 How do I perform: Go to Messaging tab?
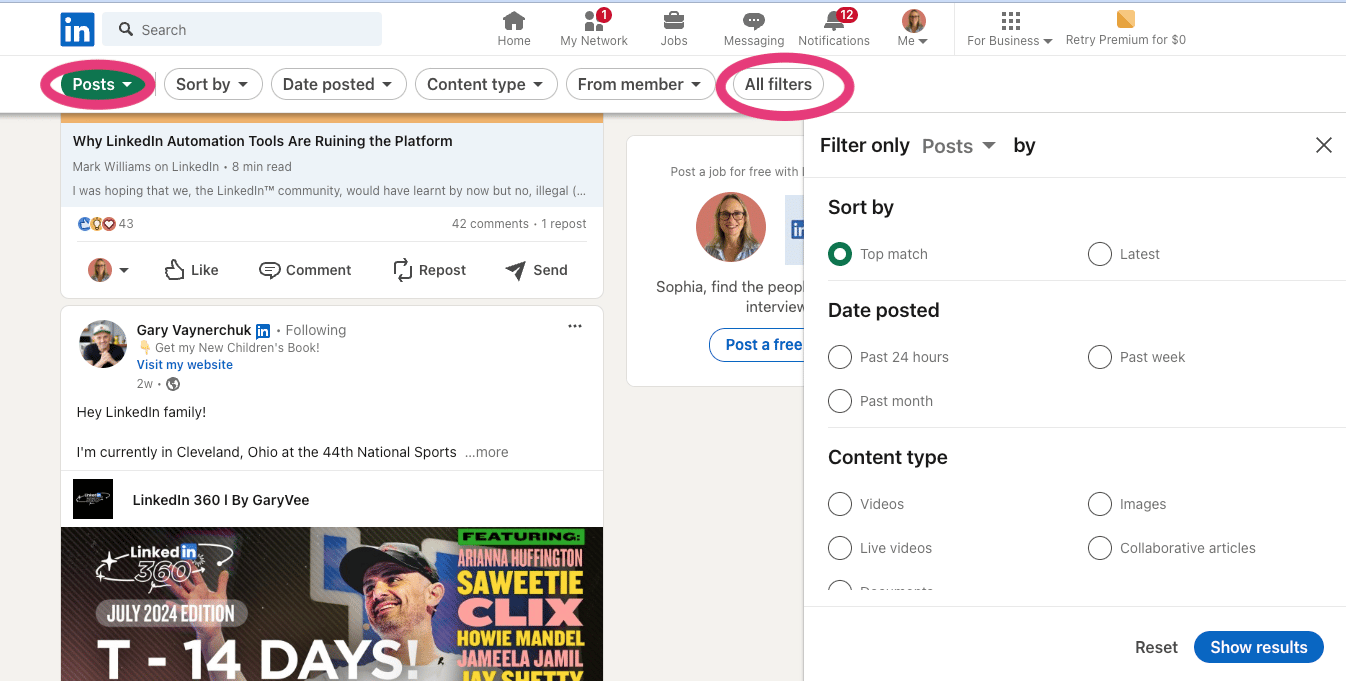click(754, 29)
